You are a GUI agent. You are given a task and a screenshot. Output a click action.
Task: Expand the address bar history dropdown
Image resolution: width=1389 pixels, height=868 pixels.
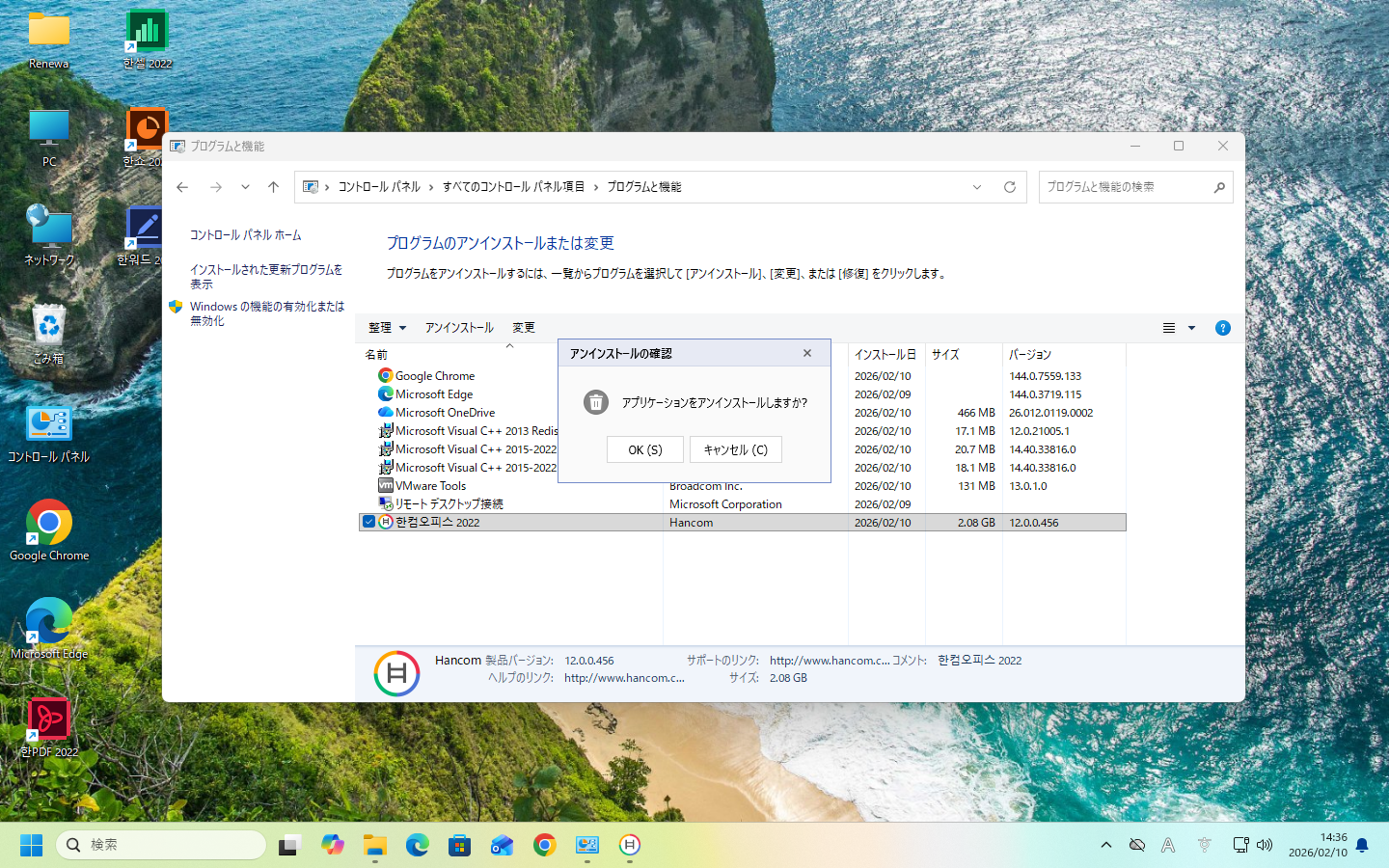pyautogui.click(x=977, y=187)
